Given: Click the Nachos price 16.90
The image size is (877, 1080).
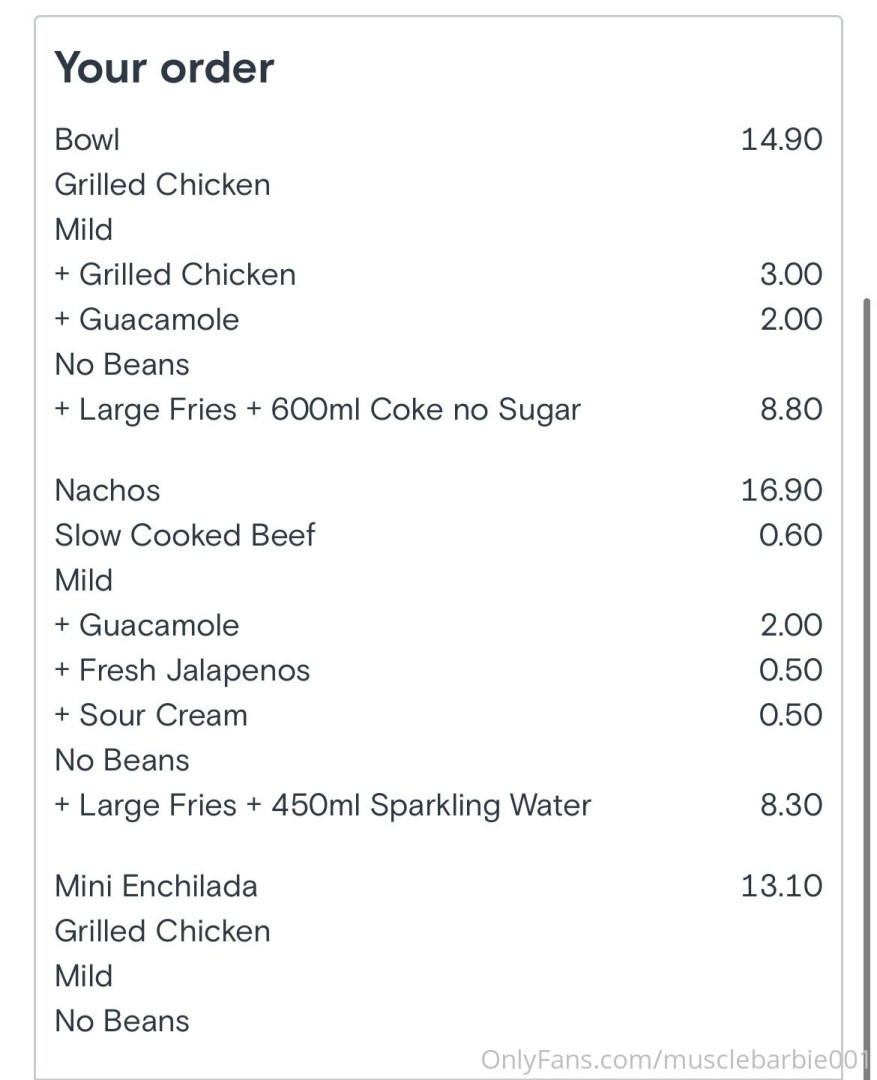Looking at the screenshot, I should [x=781, y=490].
